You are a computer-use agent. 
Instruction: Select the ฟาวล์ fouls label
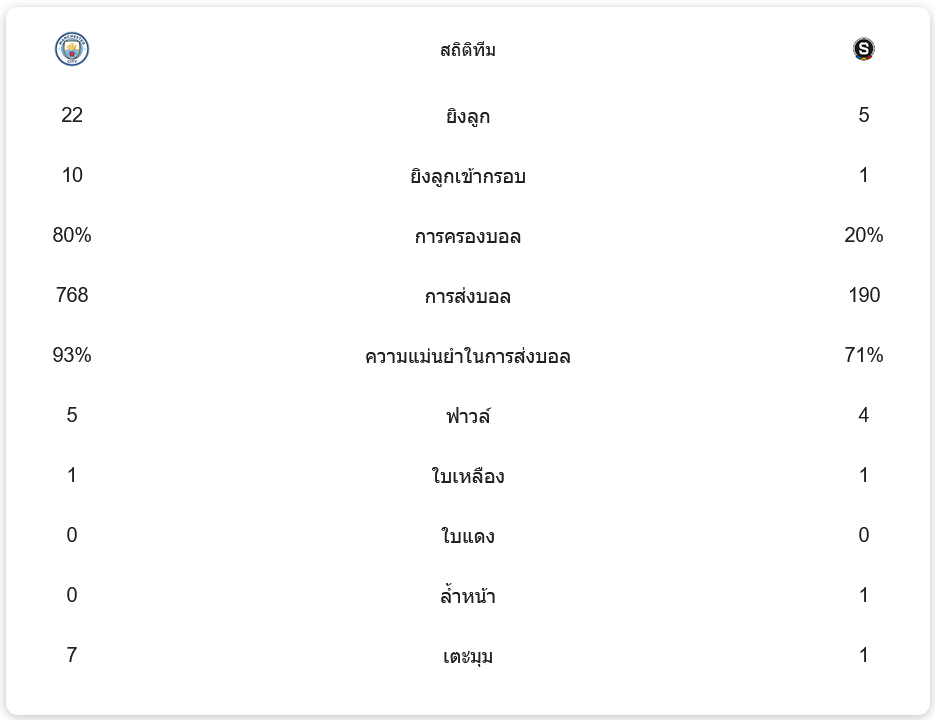tap(468, 416)
